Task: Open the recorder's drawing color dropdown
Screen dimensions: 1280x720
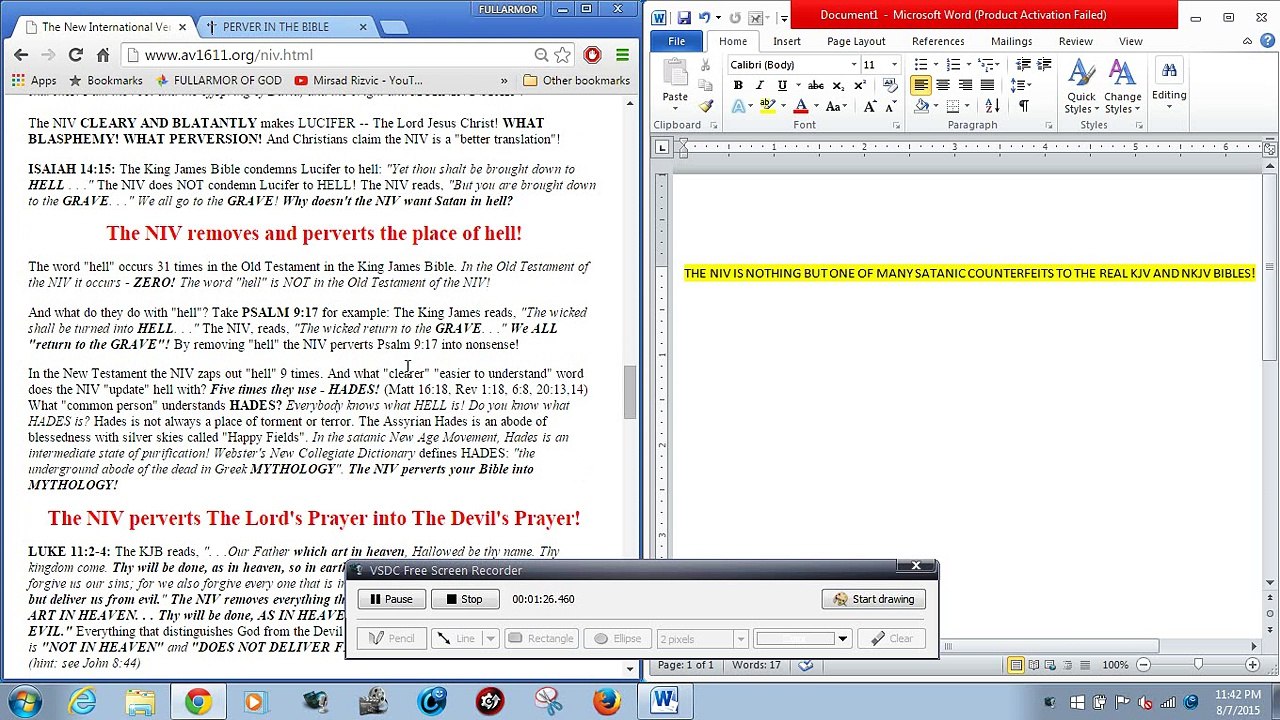Action: [842, 639]
